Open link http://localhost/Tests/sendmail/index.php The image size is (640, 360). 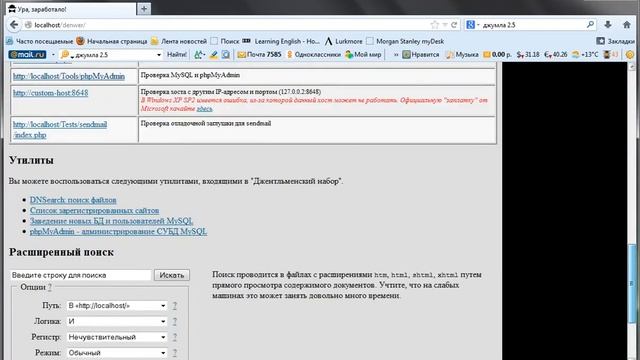click(60, 129)
